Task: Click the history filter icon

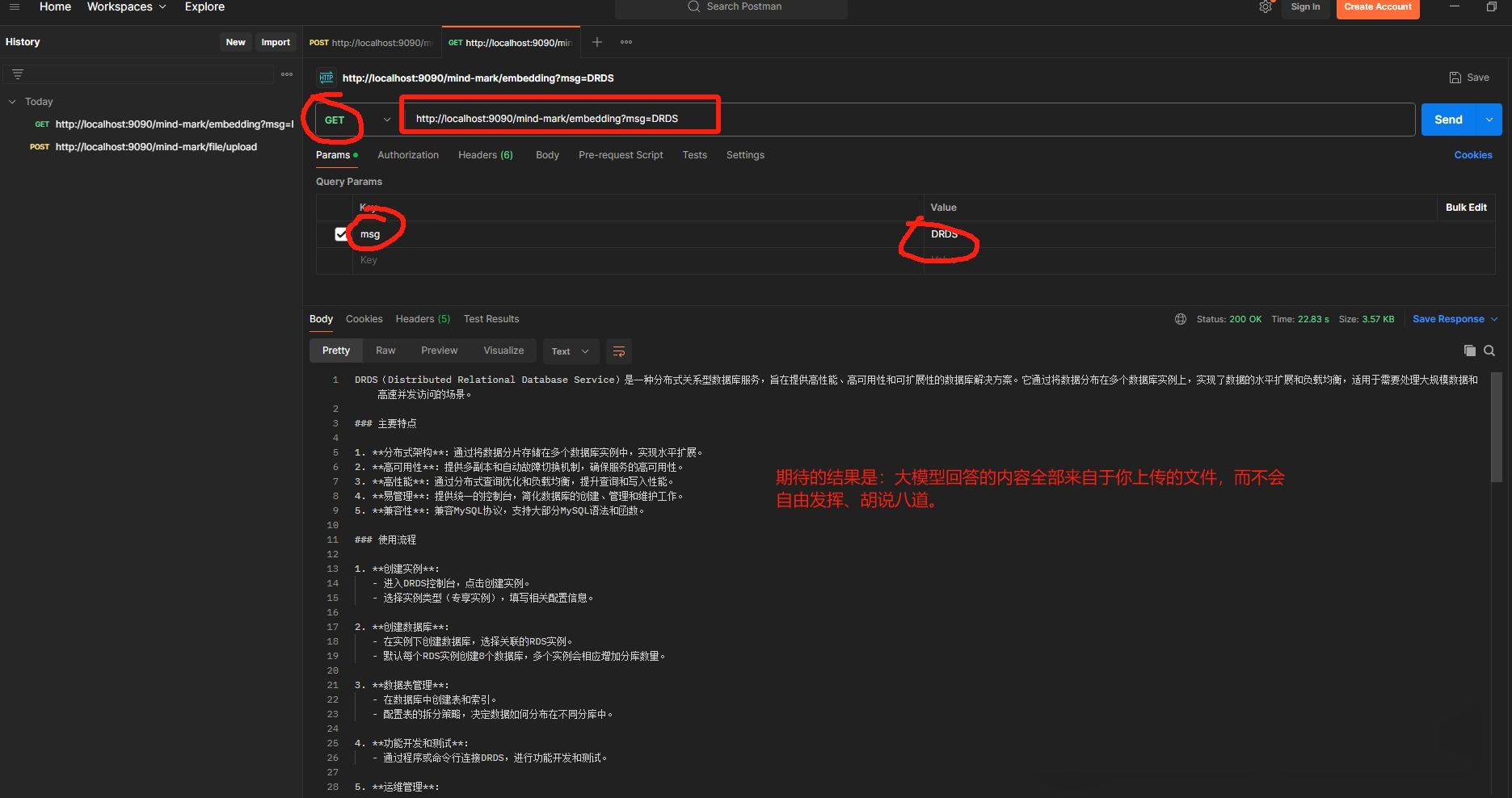Action: (18, 74)
